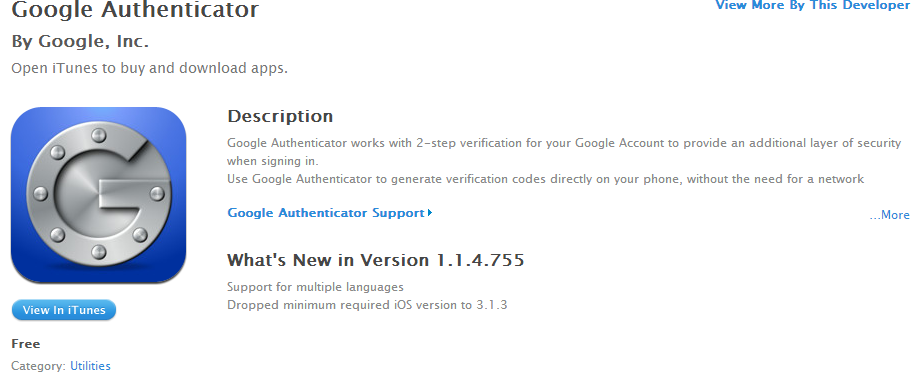922x376 pixels.
Task: Click the Open iTunes to buy text
Action: 149,68
